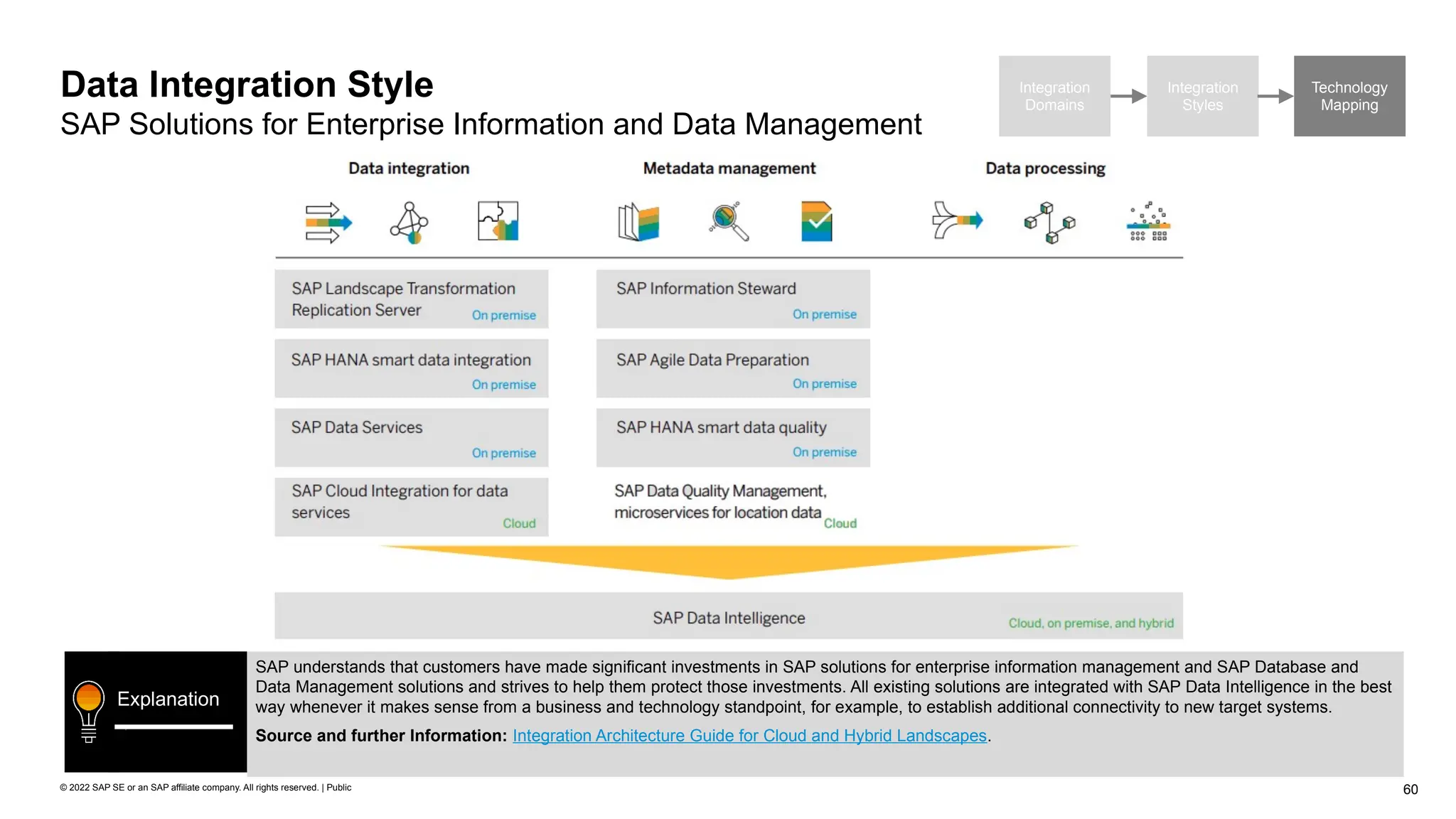Click the Data processing heading

tap(1045, 168)
